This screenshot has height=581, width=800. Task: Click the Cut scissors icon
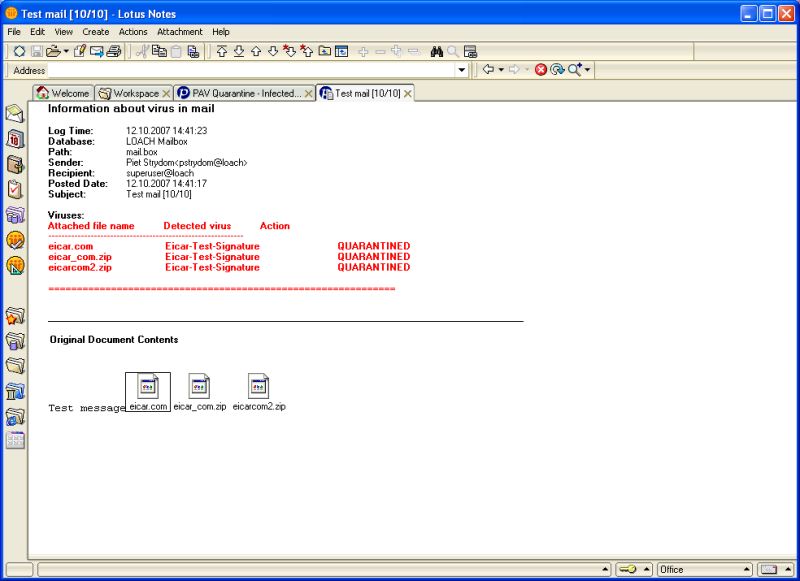[x=142, y=52]
